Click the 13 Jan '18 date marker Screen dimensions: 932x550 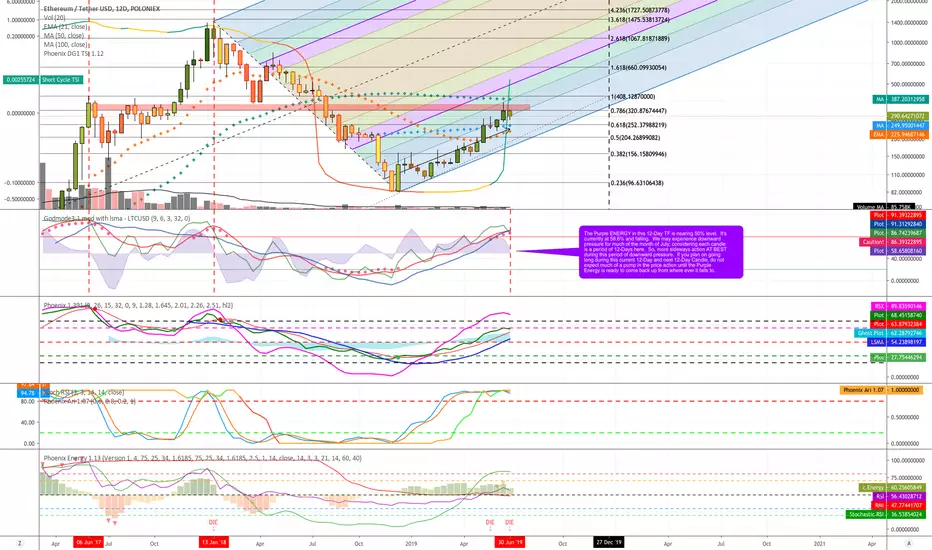pos(213,543)
